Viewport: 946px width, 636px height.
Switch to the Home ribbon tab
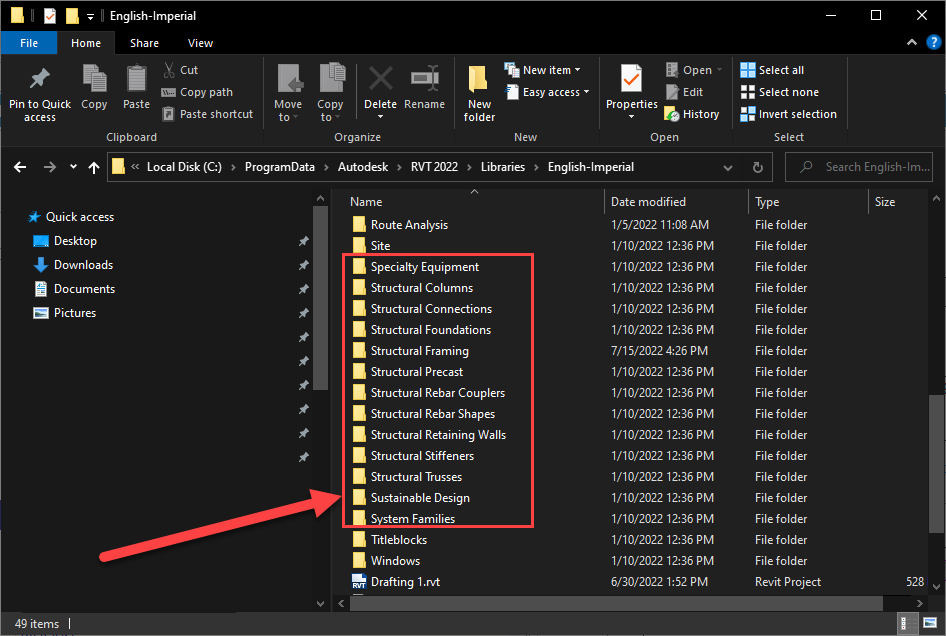pyautogui.click(x=86, y=43)
